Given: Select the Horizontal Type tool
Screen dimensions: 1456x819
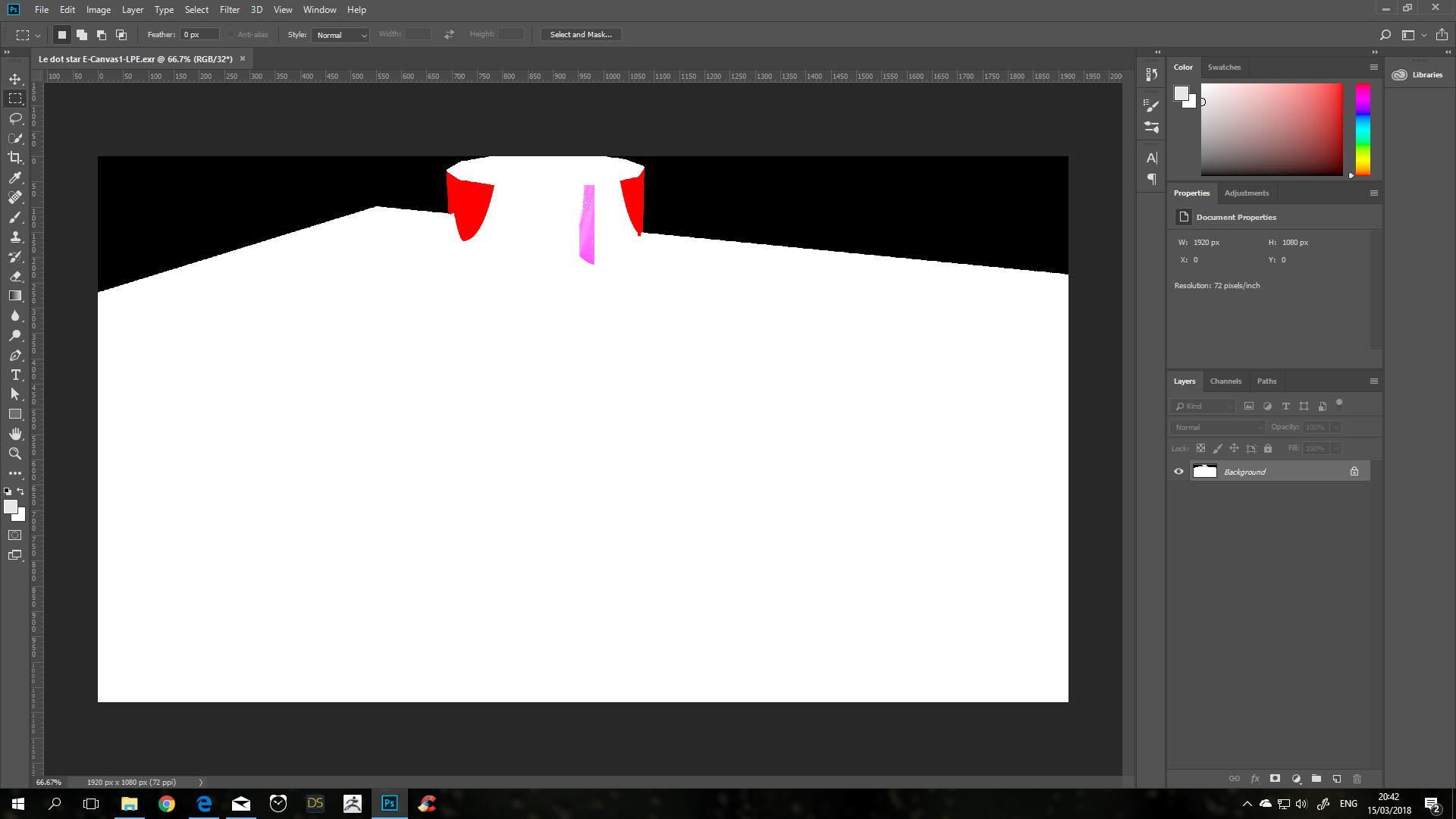Looking at the screenshot, I should 15,375.
